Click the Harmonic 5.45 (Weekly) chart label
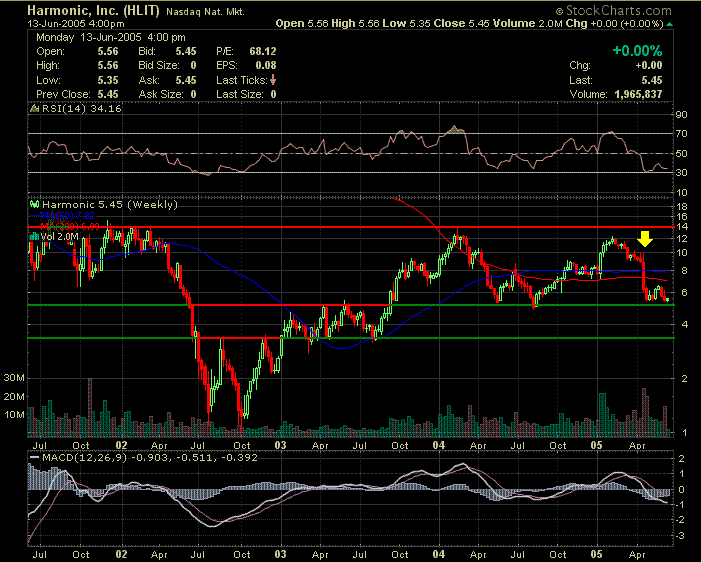The width and height of the screenshot is (701, 562). coord(110,205)
